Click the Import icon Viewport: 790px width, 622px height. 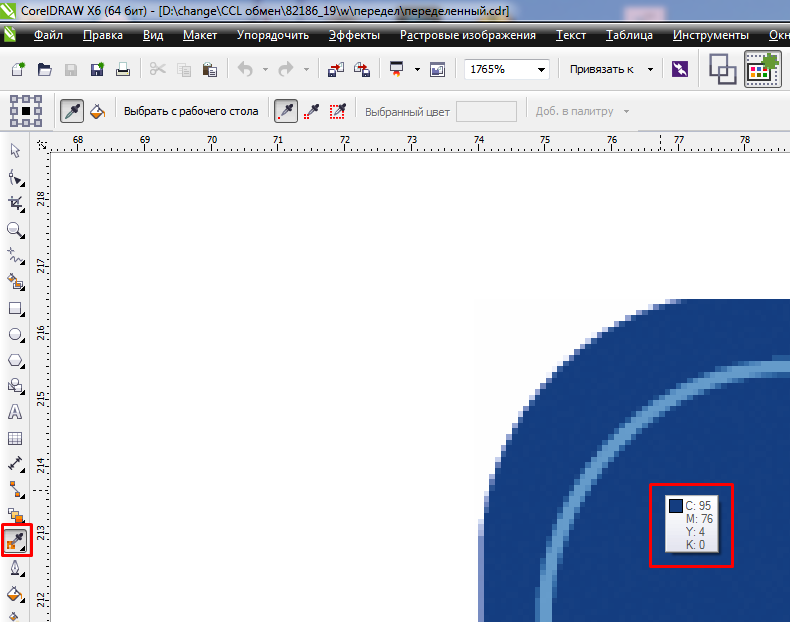pyautogui.click(x=336, y=70)
